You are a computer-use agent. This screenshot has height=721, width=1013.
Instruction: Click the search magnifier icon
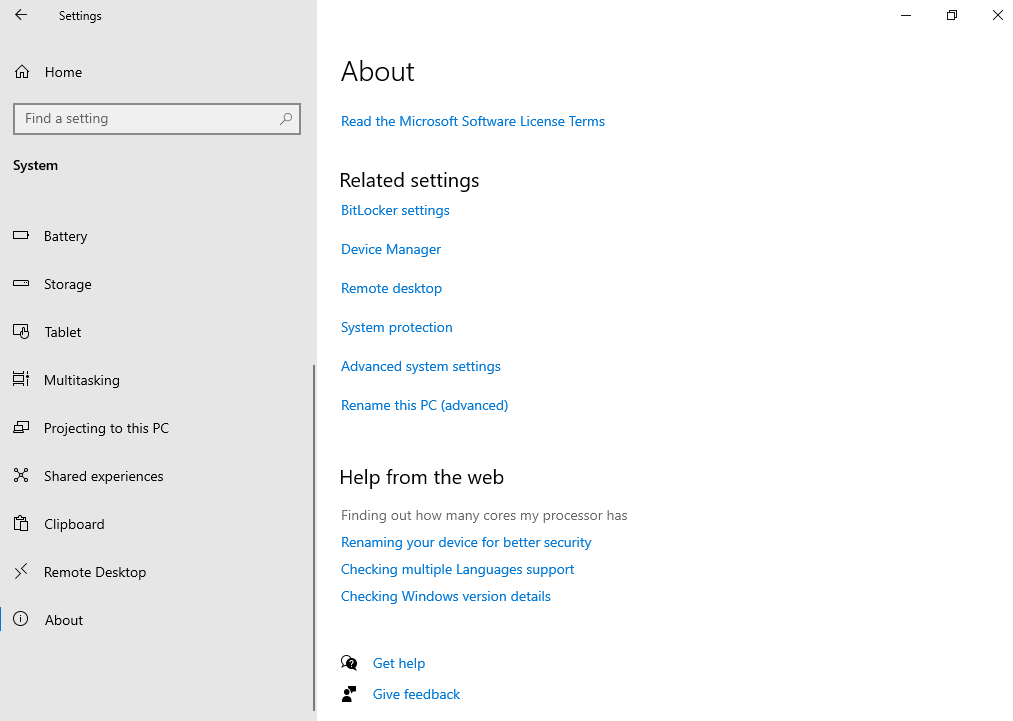tap(286, 119)
